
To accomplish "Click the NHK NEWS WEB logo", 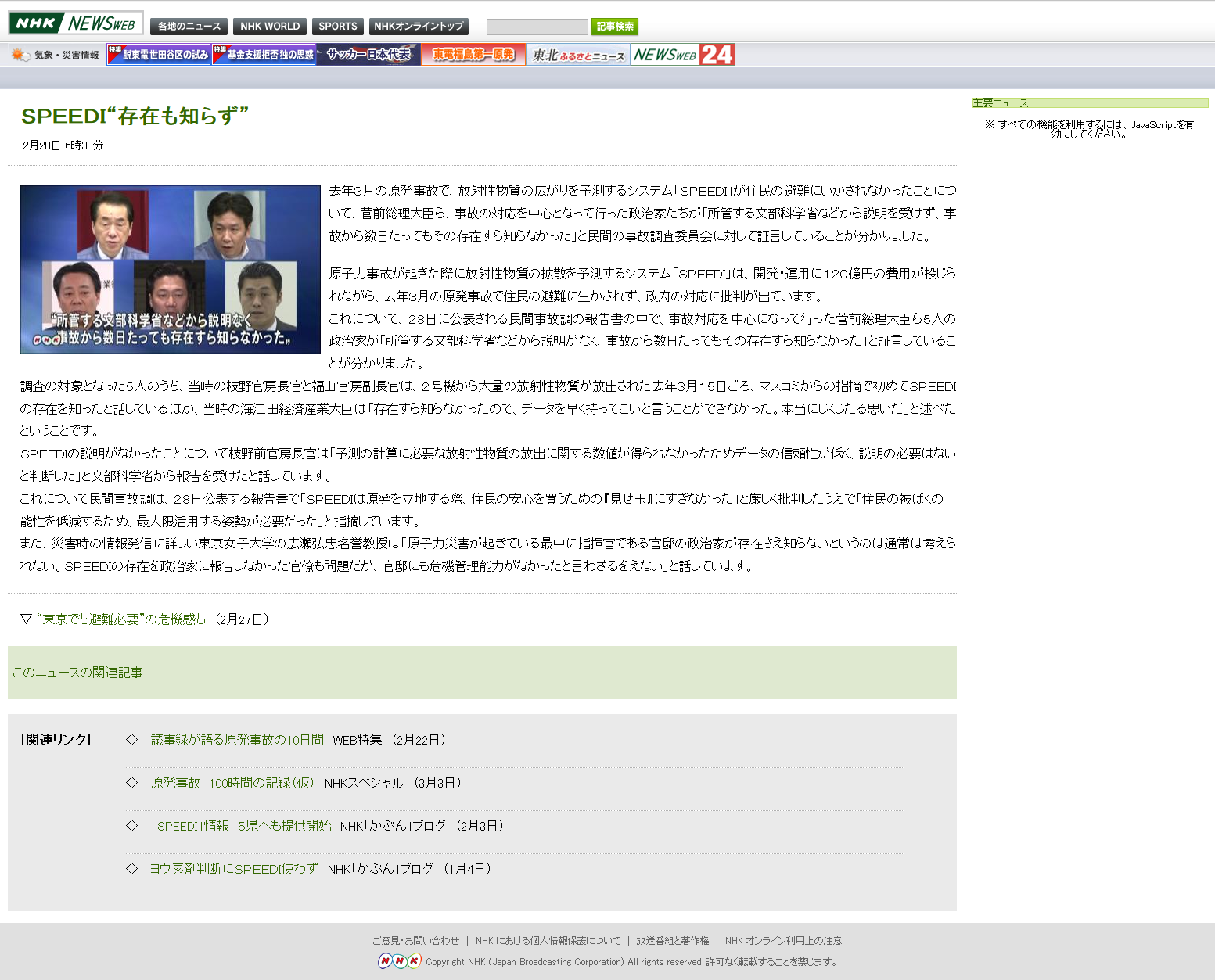I will (x=75, y=23).
